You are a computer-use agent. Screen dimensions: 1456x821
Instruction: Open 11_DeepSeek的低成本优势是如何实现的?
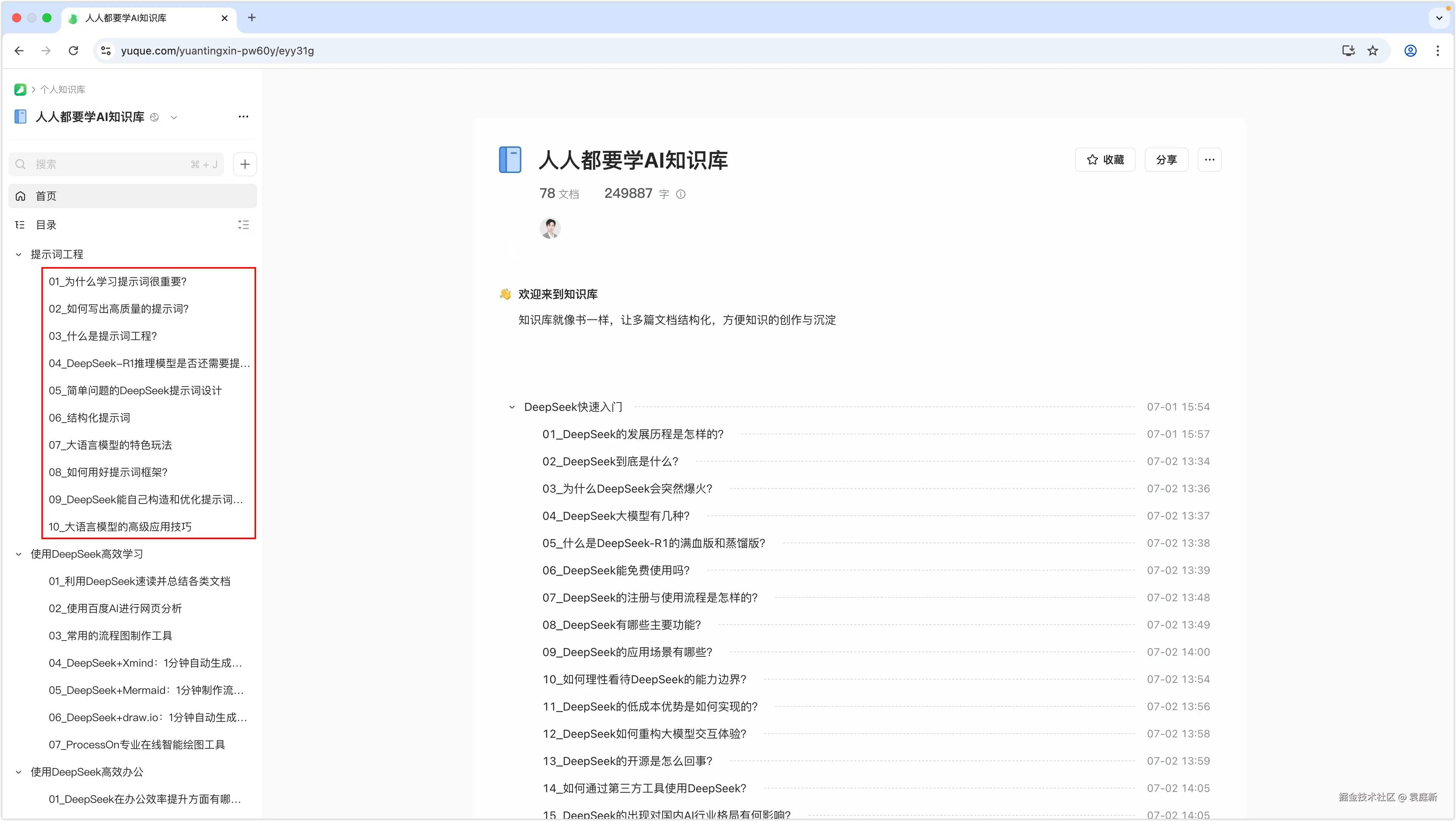point(650,706)
